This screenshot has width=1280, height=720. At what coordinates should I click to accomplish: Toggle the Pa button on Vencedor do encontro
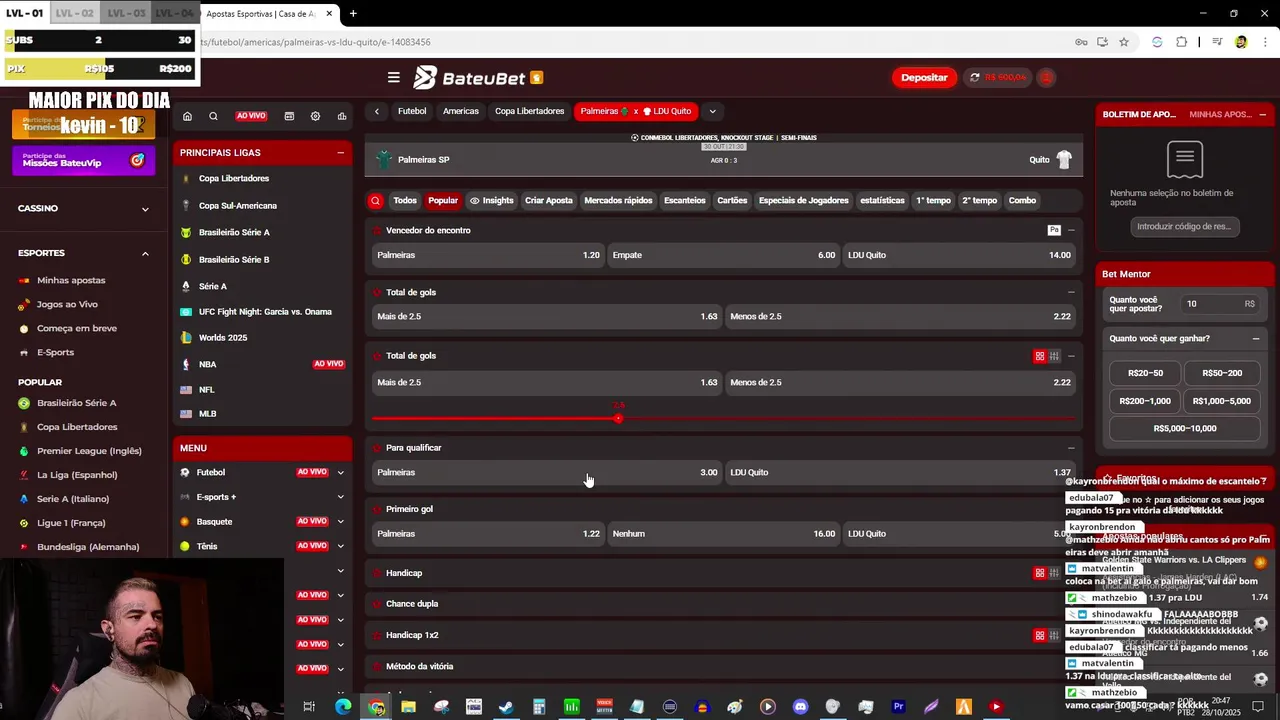(x=1054, y=230)
